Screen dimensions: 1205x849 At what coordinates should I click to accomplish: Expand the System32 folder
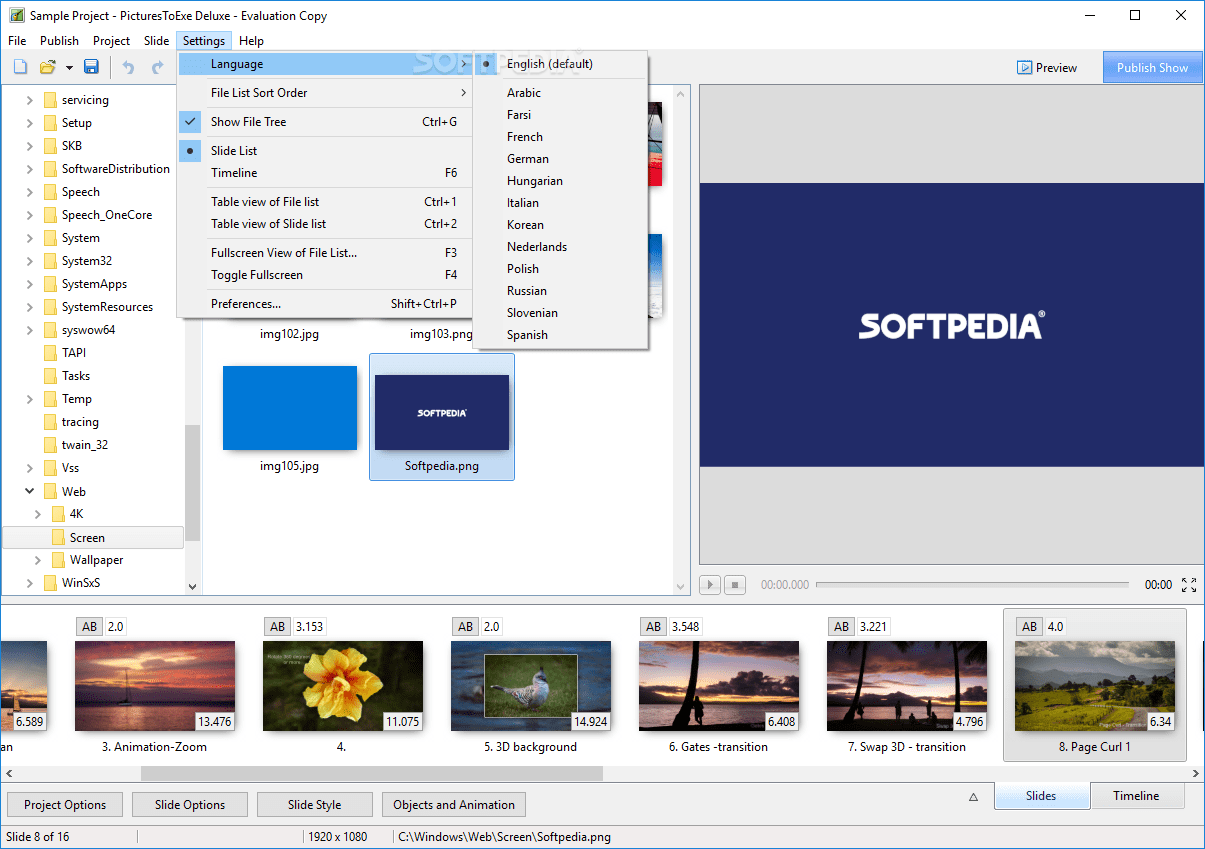(x=29, y=261)
